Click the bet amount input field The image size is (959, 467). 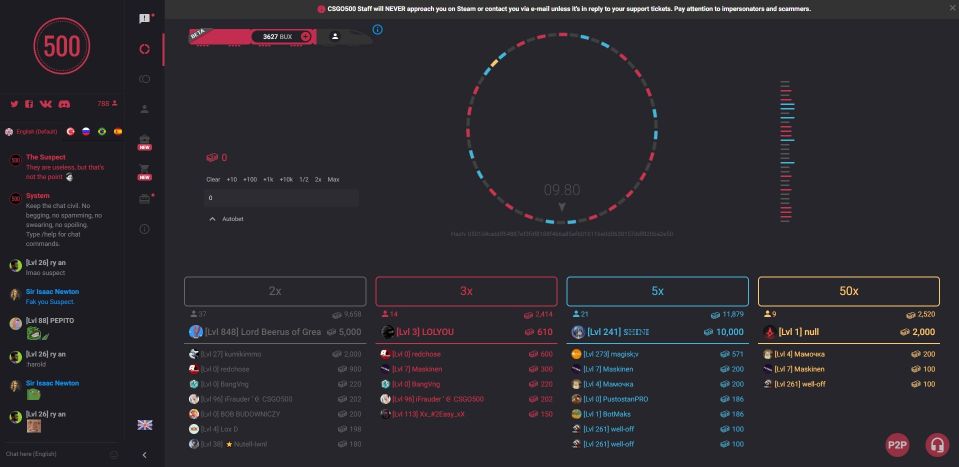(x=280, y=198)
